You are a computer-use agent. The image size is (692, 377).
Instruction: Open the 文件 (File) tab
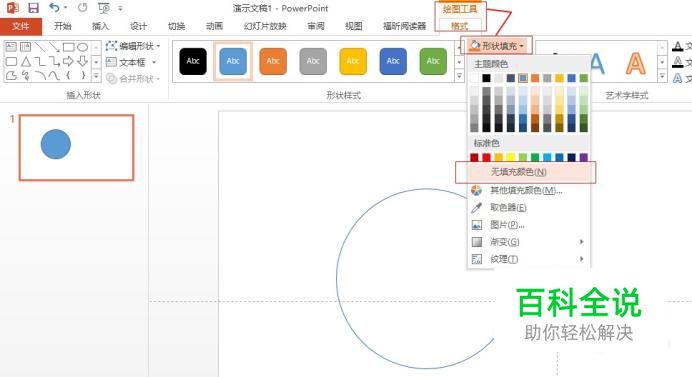pos(21,26)
